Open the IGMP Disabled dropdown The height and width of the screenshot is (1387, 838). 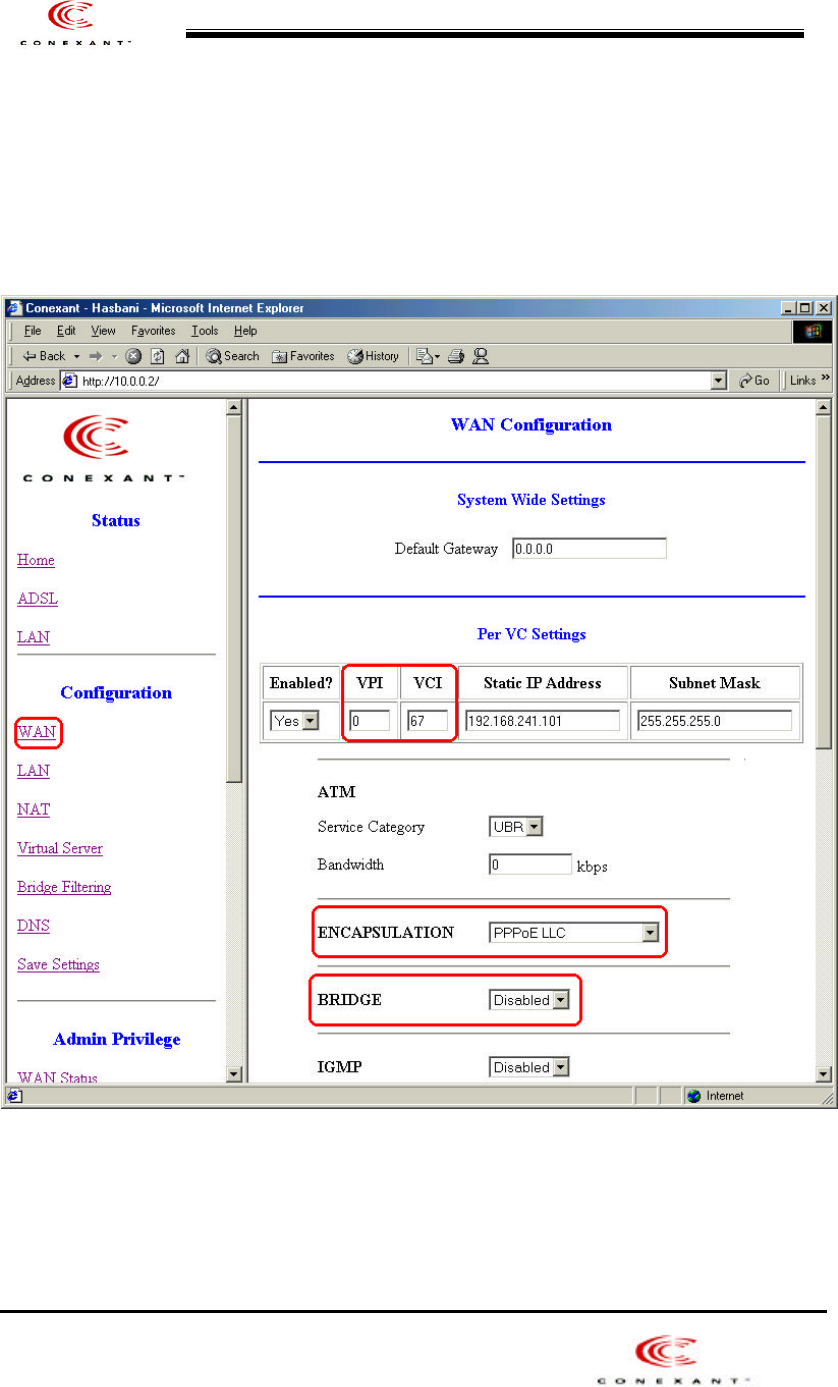click(x=529, y=1067)
